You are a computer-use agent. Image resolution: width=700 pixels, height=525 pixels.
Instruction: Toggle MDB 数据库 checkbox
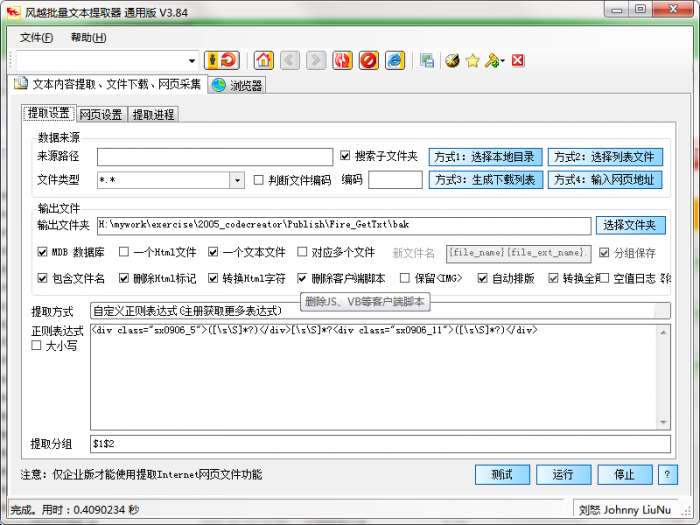42,252
